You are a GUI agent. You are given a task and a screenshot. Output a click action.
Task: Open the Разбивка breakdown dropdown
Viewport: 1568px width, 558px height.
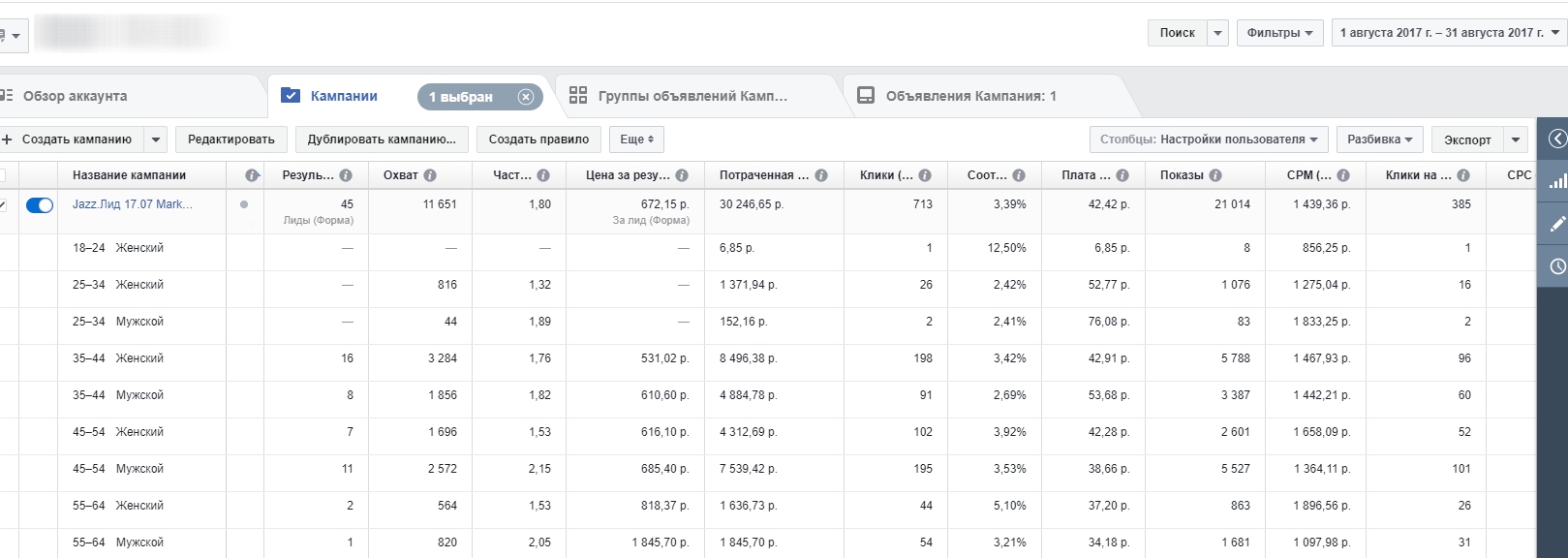[x=1380, y=139]
